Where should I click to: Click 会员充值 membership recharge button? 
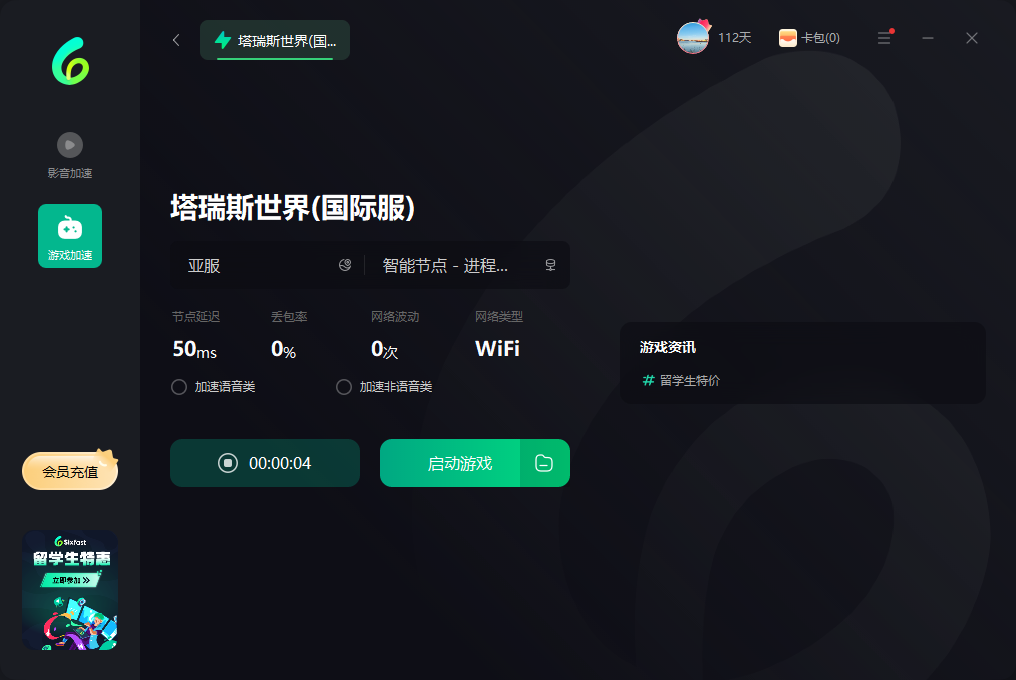(70, 471)
